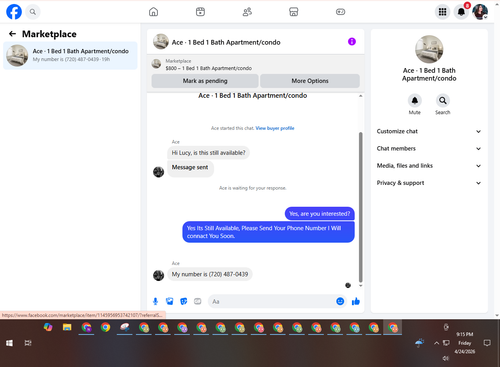The image size is (500, 367).
Task: Show hidden system tray icons
Action: [x=436, y=343]
